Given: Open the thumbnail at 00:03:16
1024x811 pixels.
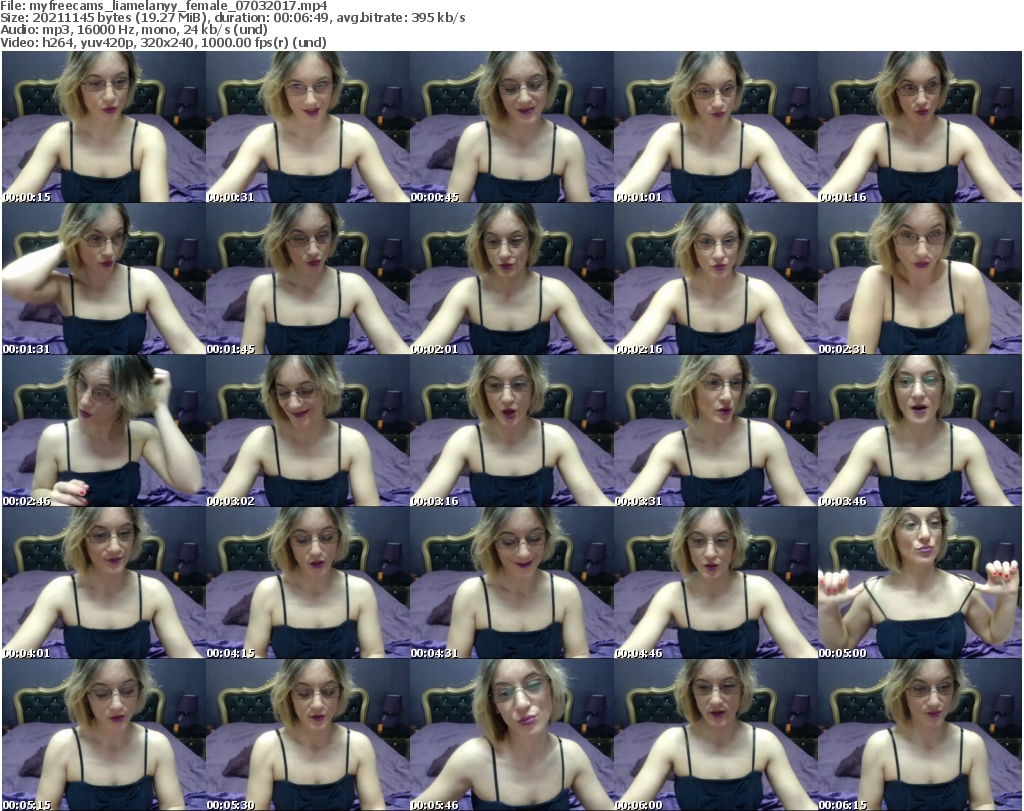Looking at the screenshot, I should 511,431.
